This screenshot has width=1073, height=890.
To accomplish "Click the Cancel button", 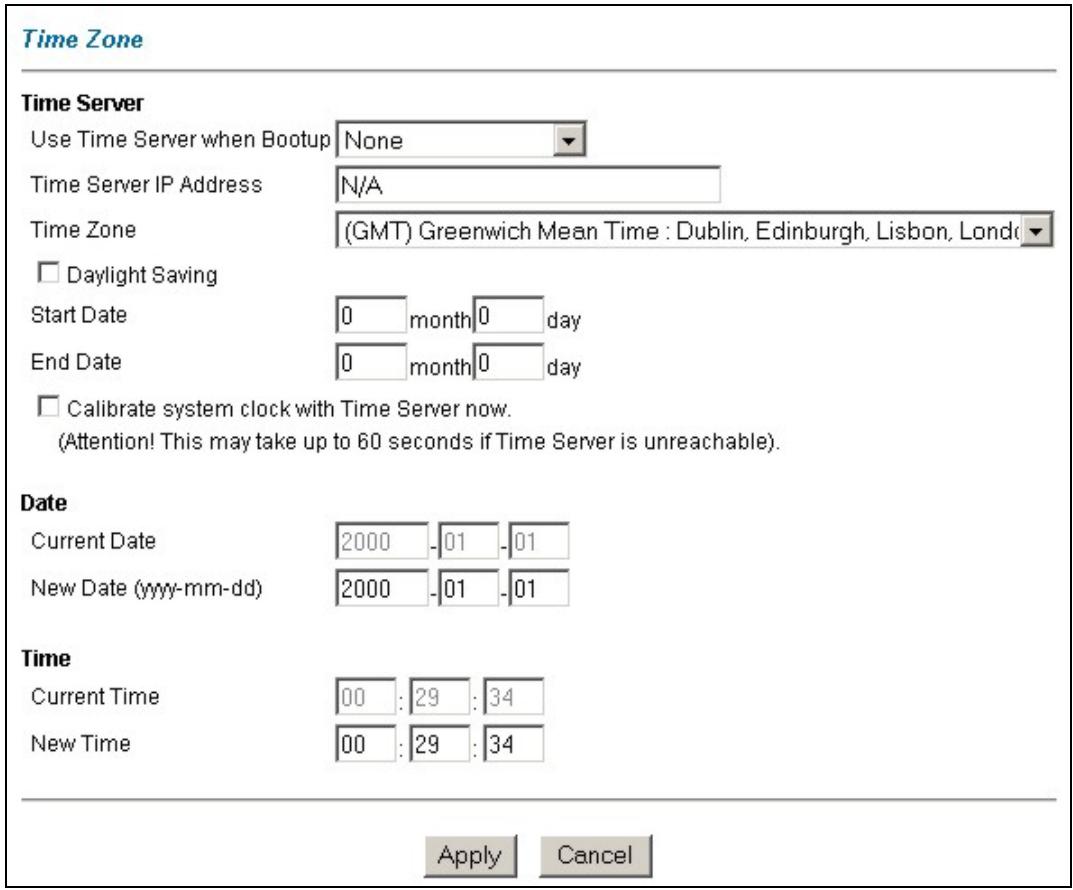I will pos(595,856).
